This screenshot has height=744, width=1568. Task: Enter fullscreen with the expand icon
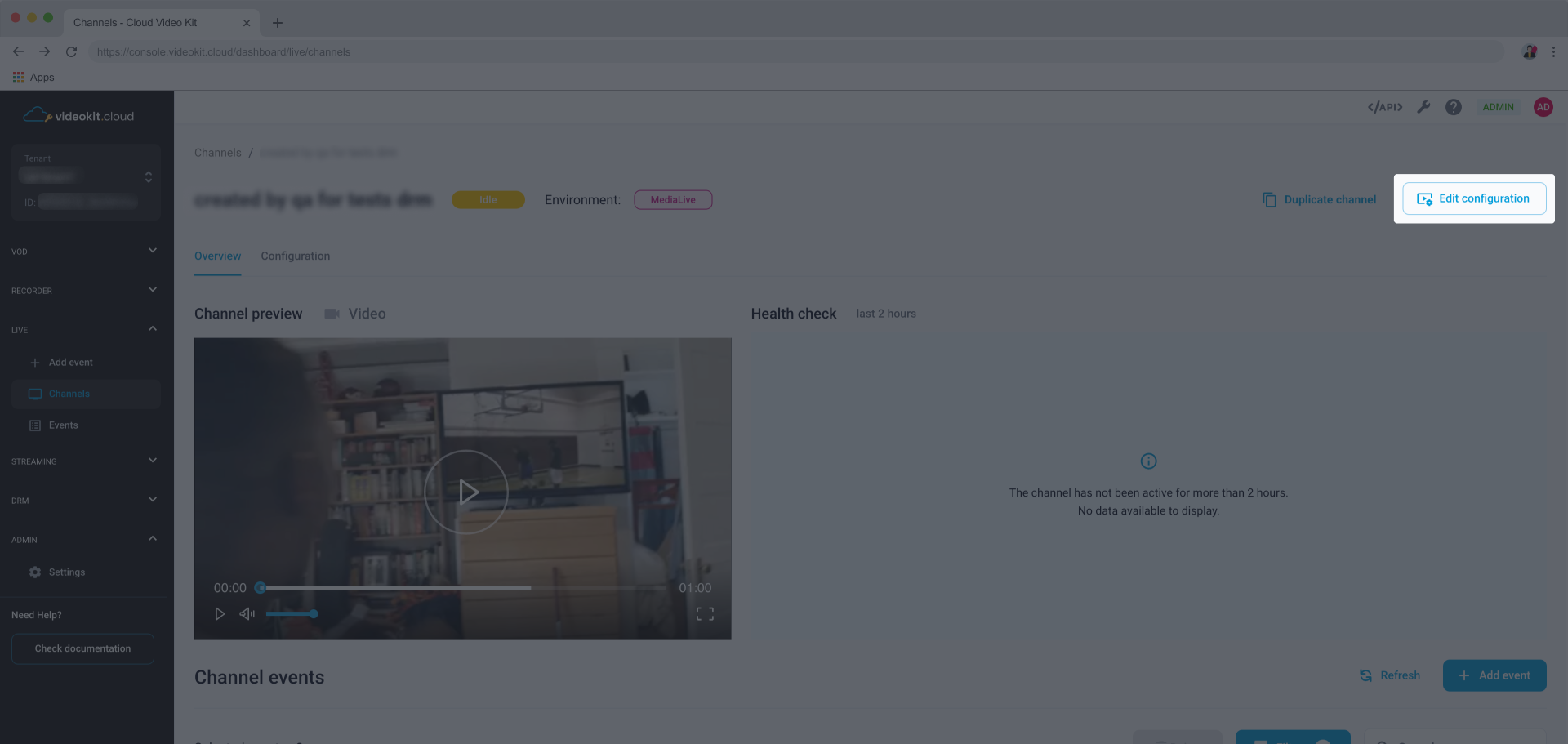tap(705, 613)
